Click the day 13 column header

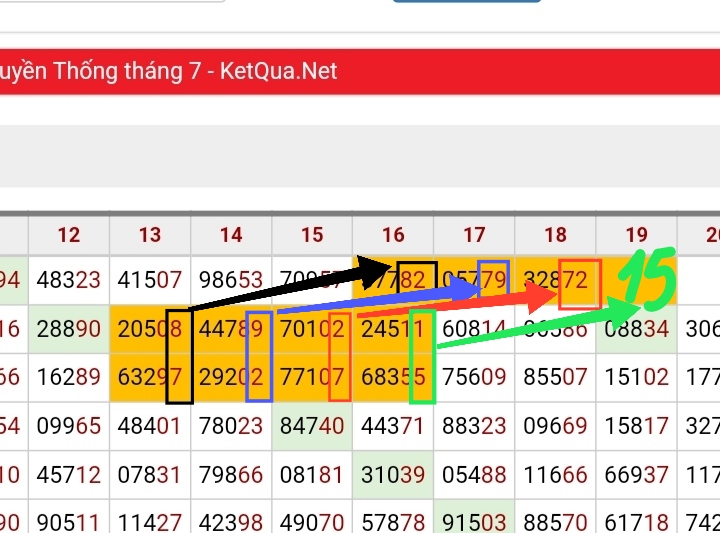click(150, 235)
